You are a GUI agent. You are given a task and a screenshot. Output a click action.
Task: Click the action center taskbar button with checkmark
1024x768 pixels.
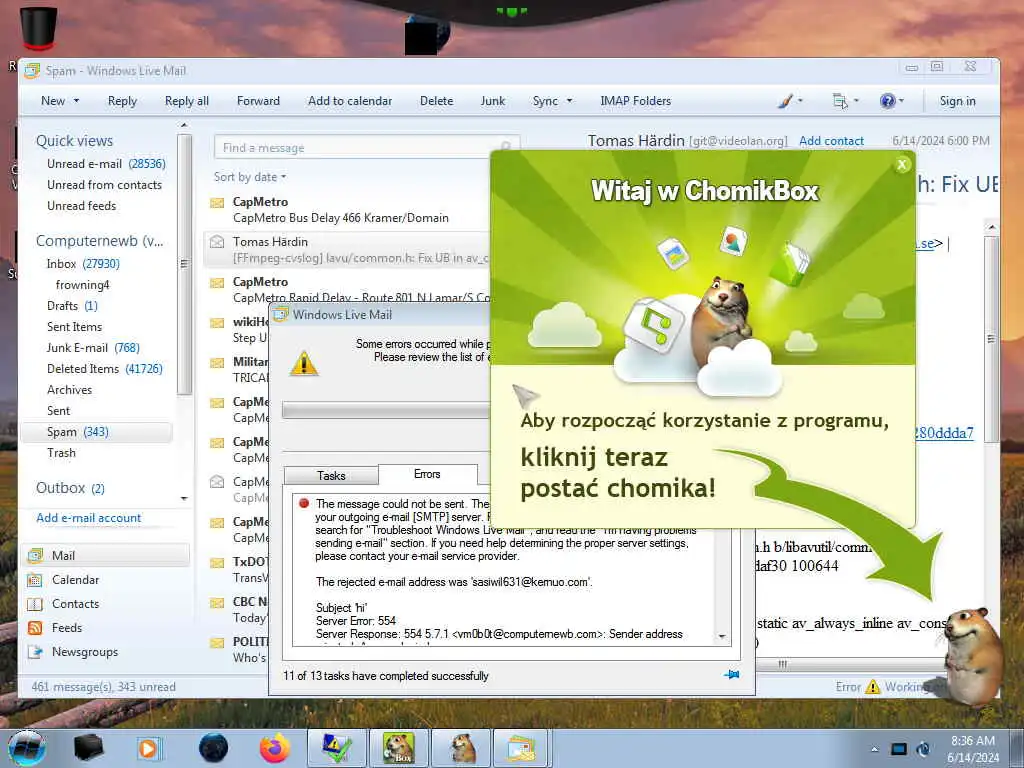tap(336, 748)
